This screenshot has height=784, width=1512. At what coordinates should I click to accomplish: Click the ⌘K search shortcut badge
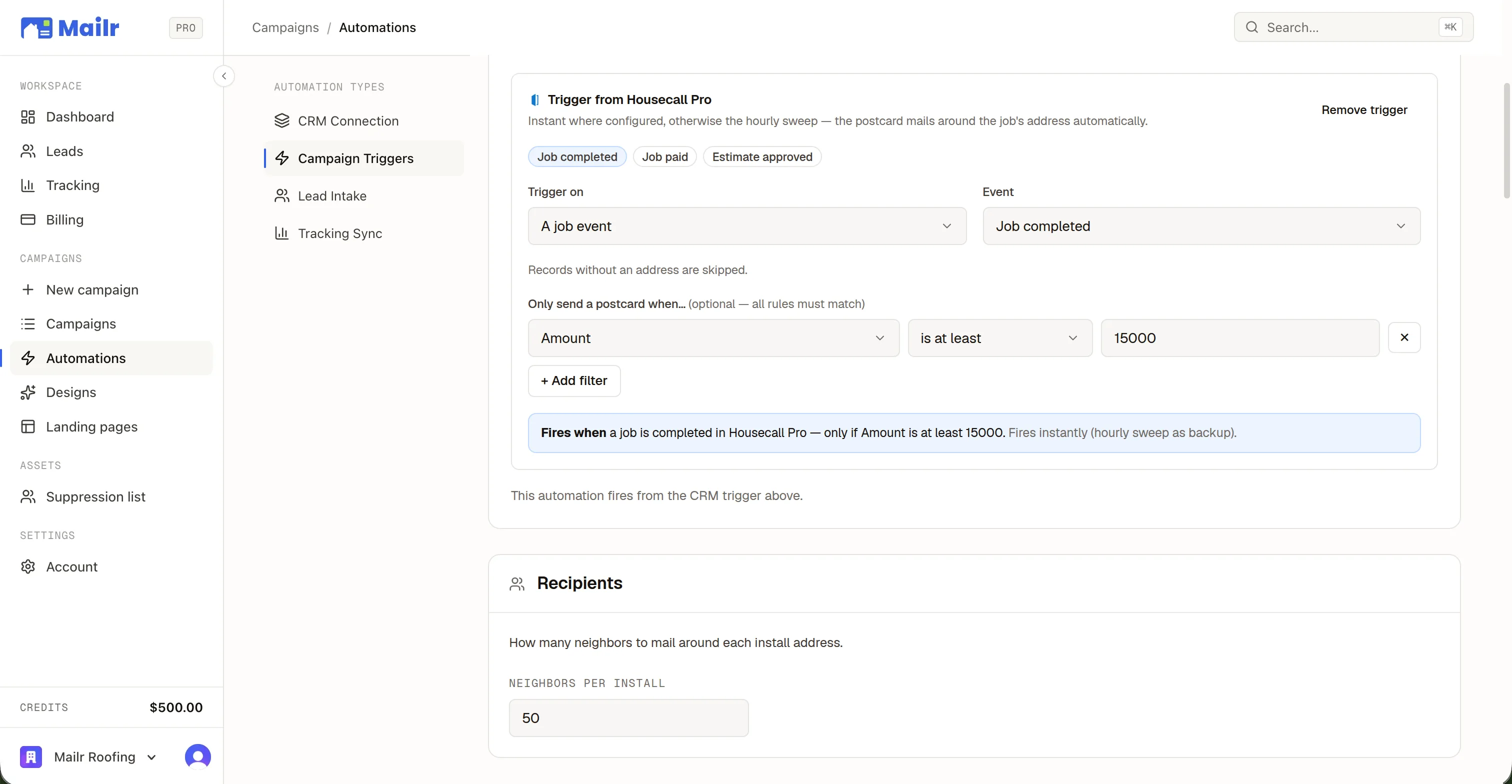pos(1450,27)
